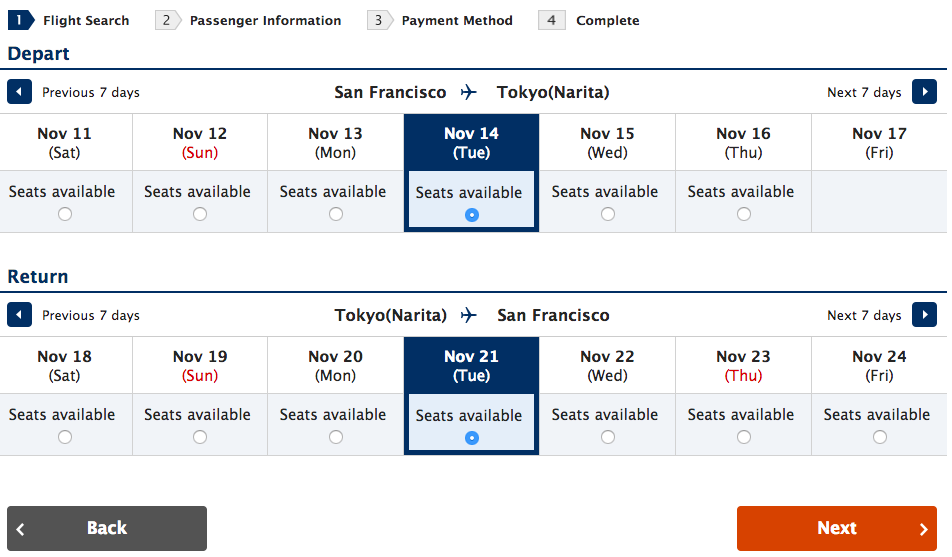Click the Depart next 7 days arrow icon
The image size is (952, 557).
pos(924,92)
